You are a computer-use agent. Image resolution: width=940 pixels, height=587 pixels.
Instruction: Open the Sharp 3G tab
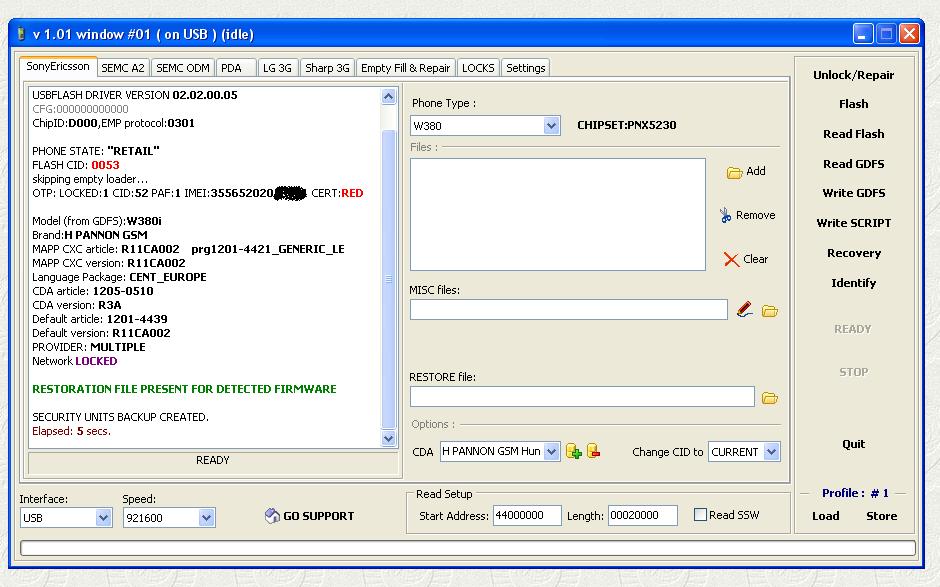pyautogui.click(x=327, y=68)
